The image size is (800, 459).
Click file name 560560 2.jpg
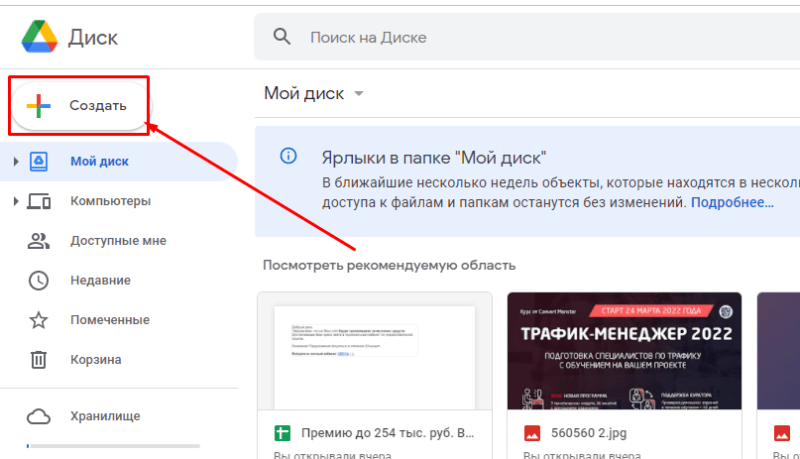coord(589,433)
